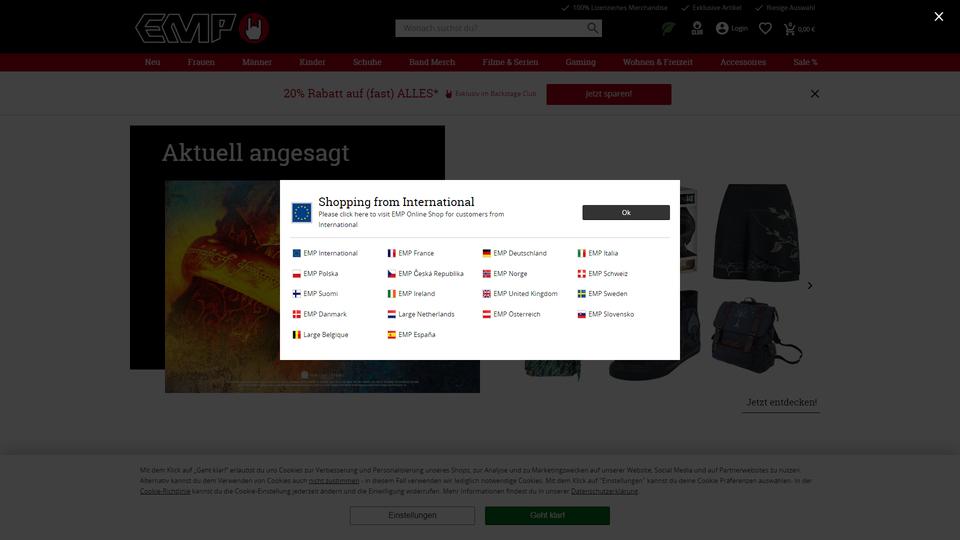Select EMP Österreich shop link
This screenshot has height=540, width=960.
click(x=511, y=314)
